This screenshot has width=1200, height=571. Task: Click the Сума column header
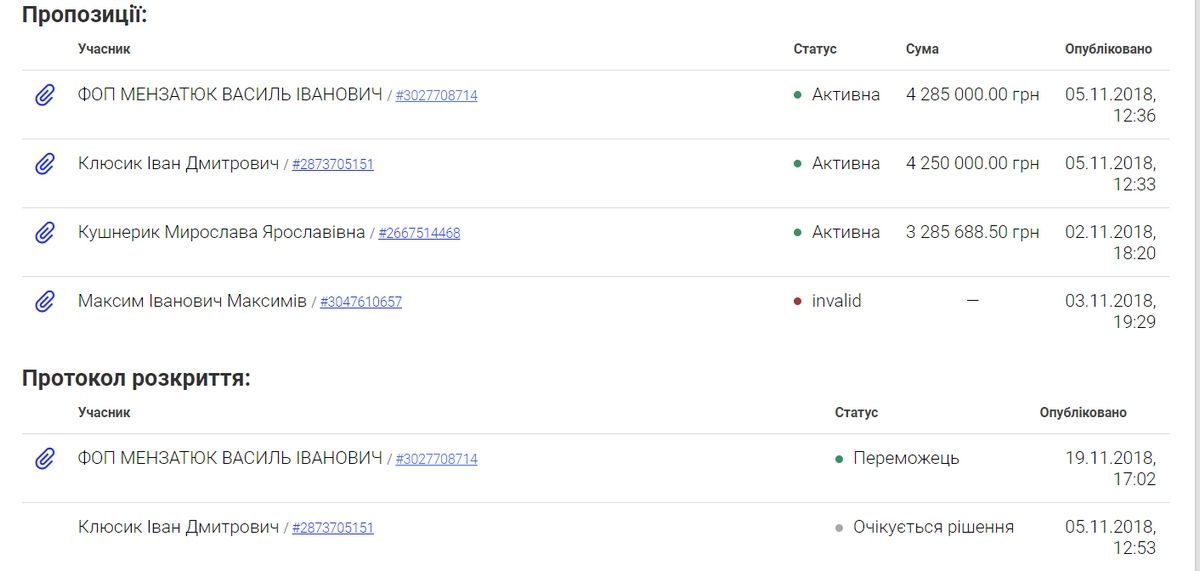[x=922, y=49]
